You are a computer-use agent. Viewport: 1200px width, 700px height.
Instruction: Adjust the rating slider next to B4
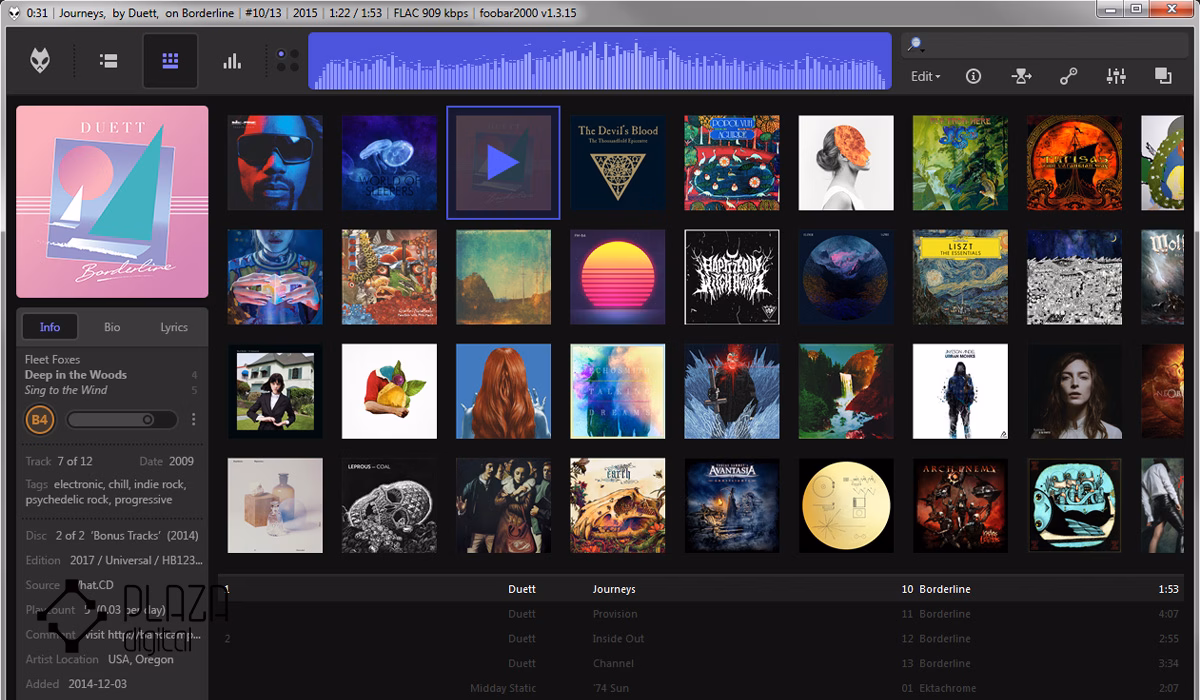click(x=122, y=420)
